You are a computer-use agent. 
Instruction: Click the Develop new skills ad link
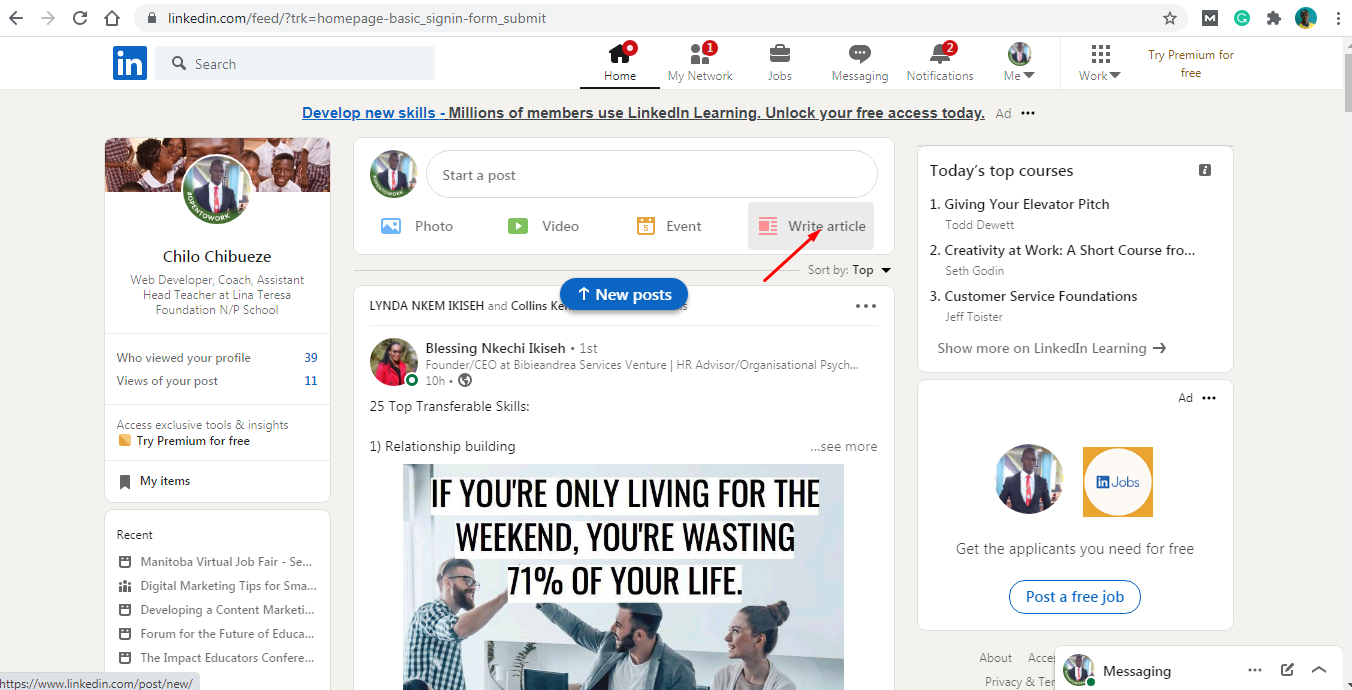click(643, 113)
